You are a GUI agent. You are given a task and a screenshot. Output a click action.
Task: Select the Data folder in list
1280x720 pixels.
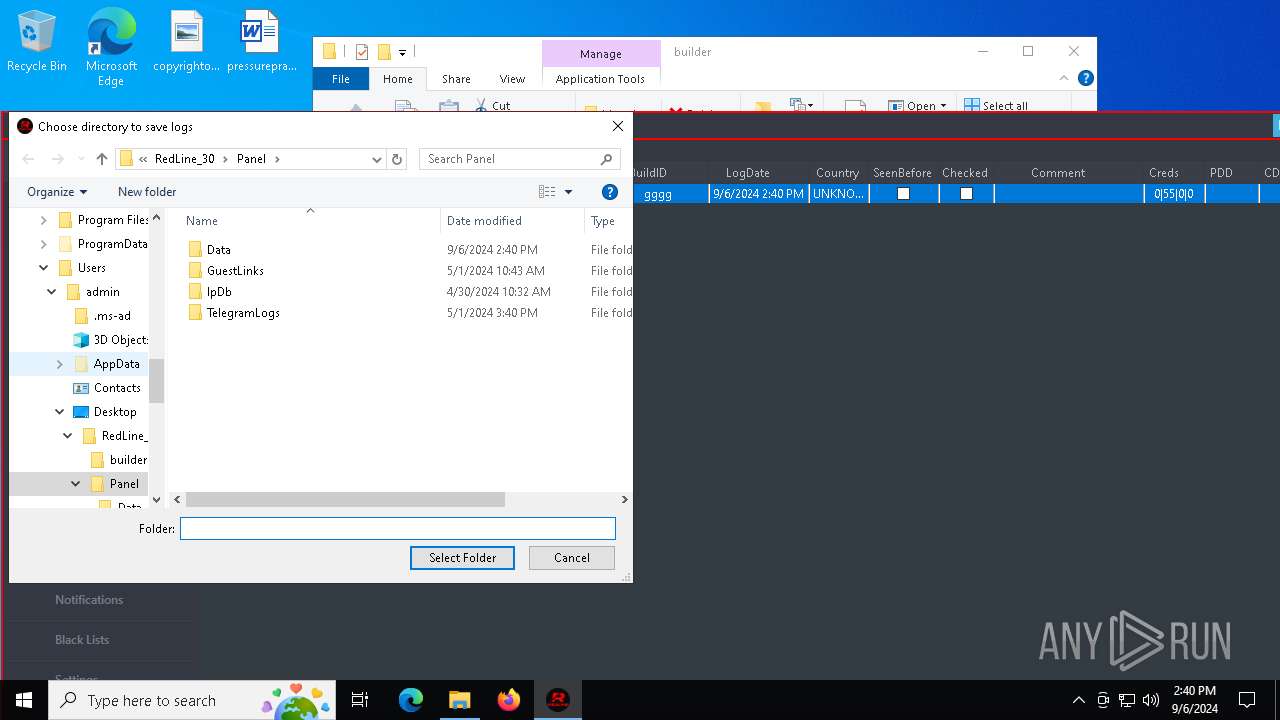219,250
